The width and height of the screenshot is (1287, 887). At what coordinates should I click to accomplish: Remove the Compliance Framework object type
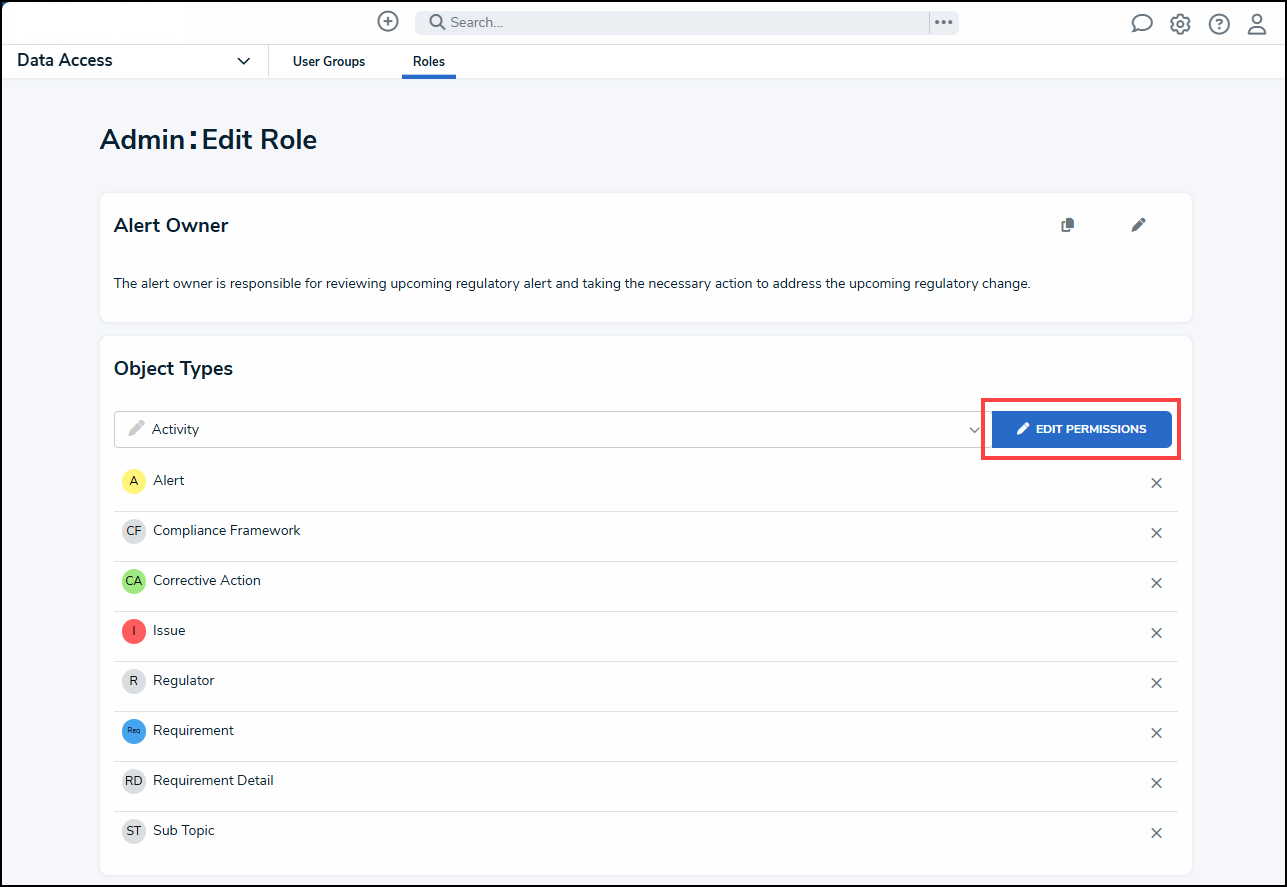pos(1156,533)
